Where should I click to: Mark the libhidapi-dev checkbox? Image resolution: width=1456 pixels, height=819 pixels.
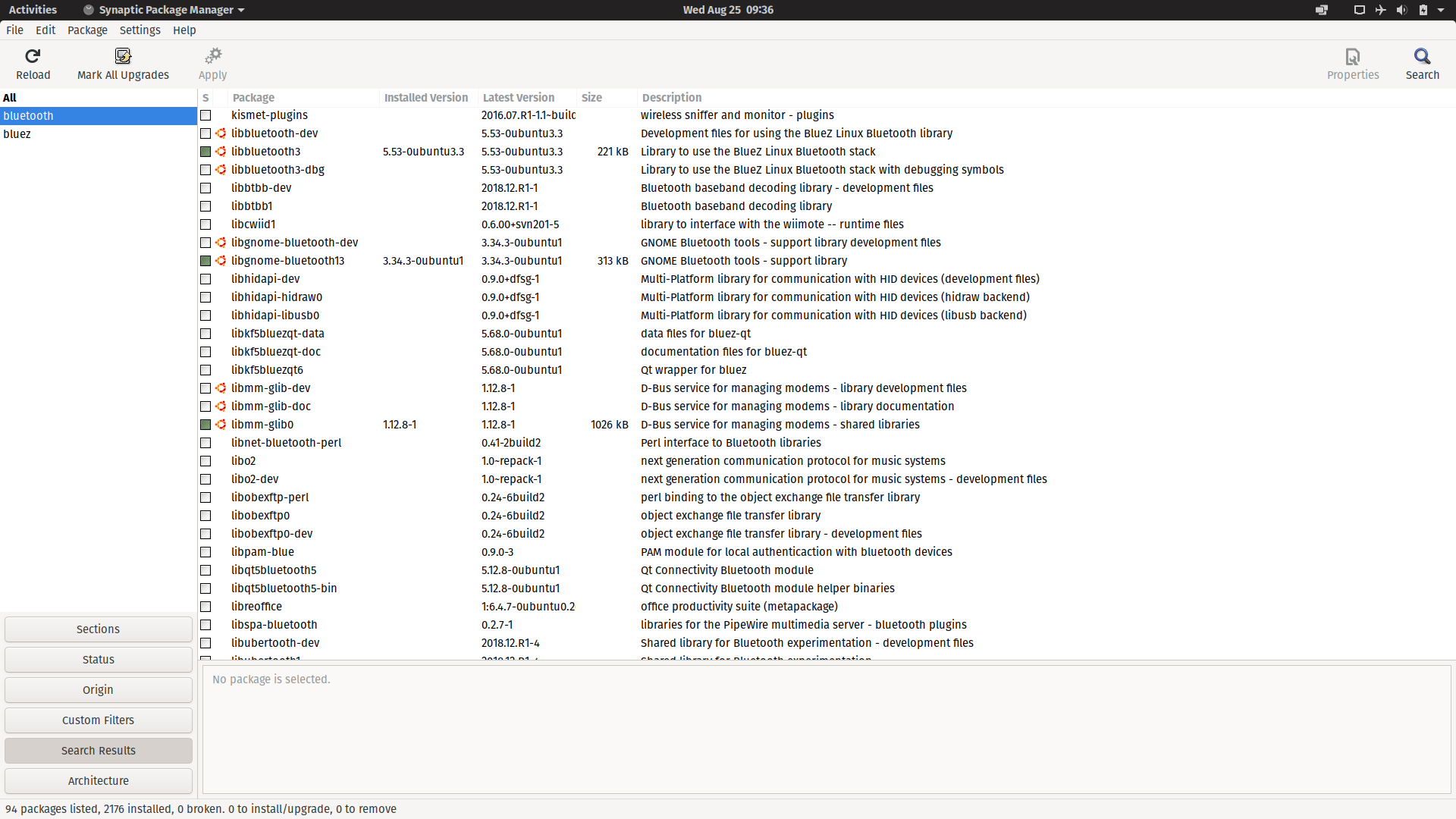point(206,279)
